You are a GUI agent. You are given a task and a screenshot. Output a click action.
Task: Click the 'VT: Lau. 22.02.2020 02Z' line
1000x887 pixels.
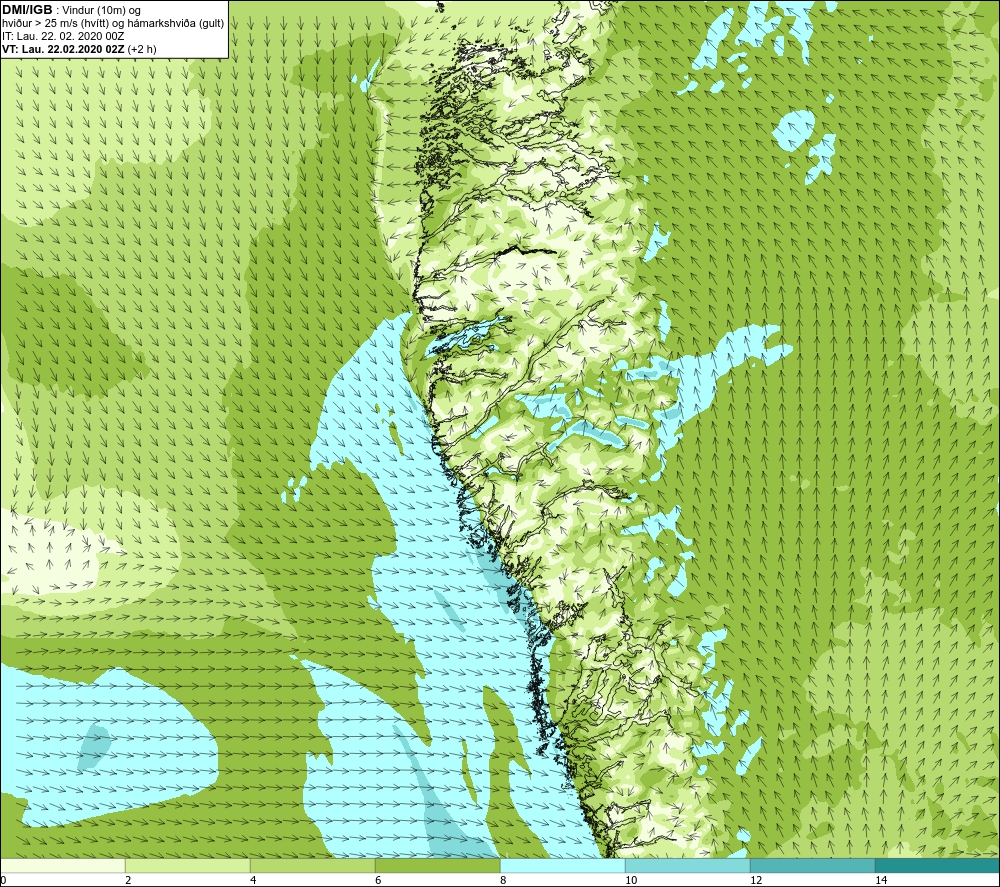pyautogui.click(x=79, y=49)
